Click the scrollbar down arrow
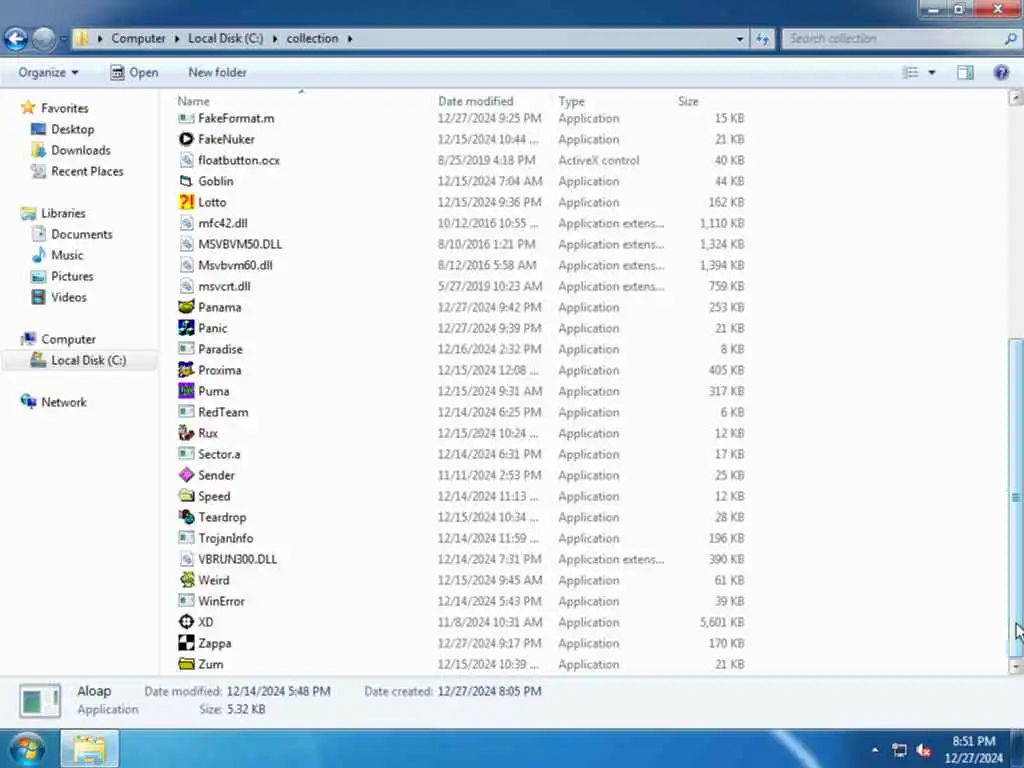Screen dimensions: 1024x768 1016,667
